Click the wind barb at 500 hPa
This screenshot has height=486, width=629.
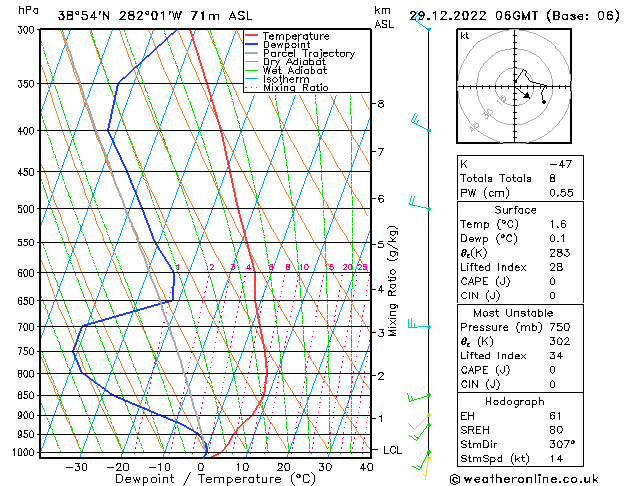coord(420,203)
